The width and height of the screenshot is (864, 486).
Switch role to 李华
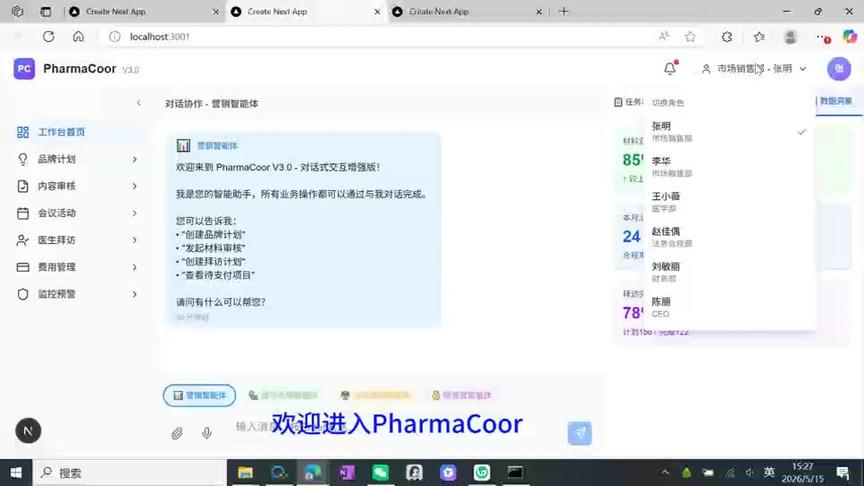728,166
